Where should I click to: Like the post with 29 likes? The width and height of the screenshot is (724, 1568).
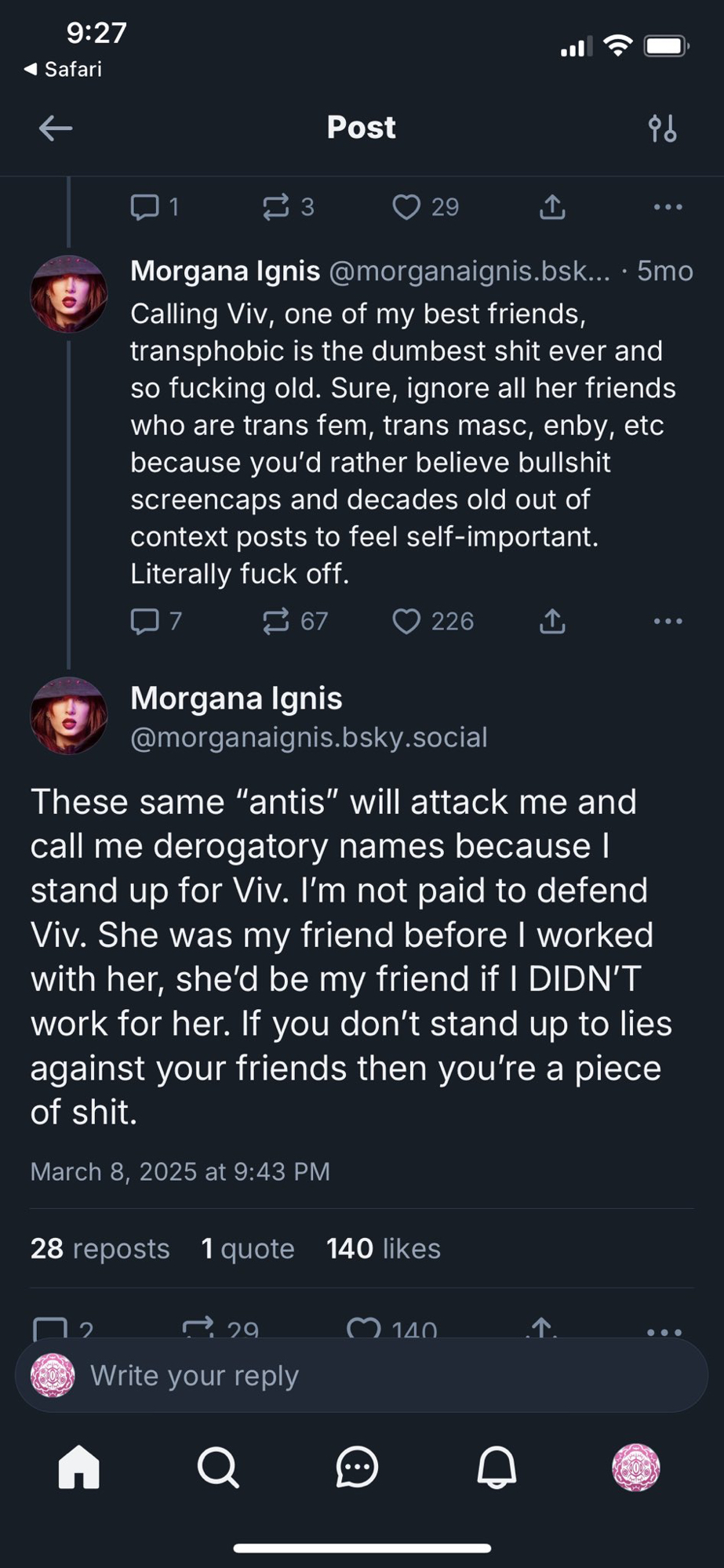point(406,207)
